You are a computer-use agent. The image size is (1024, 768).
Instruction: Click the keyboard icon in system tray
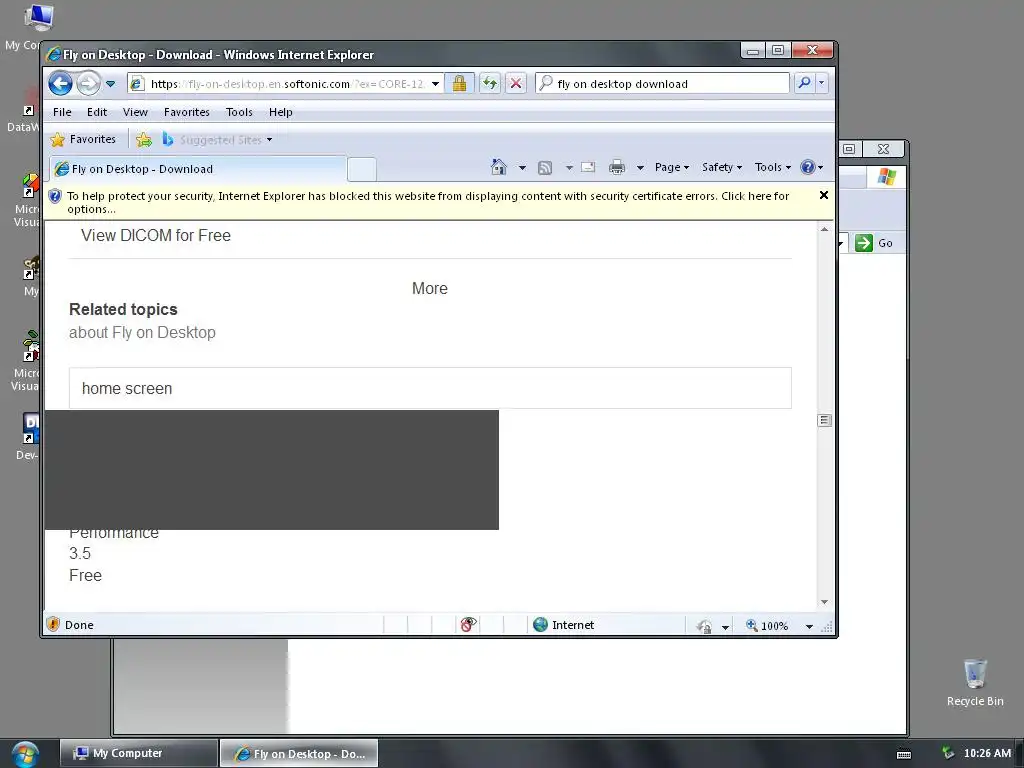click(904, 754)
